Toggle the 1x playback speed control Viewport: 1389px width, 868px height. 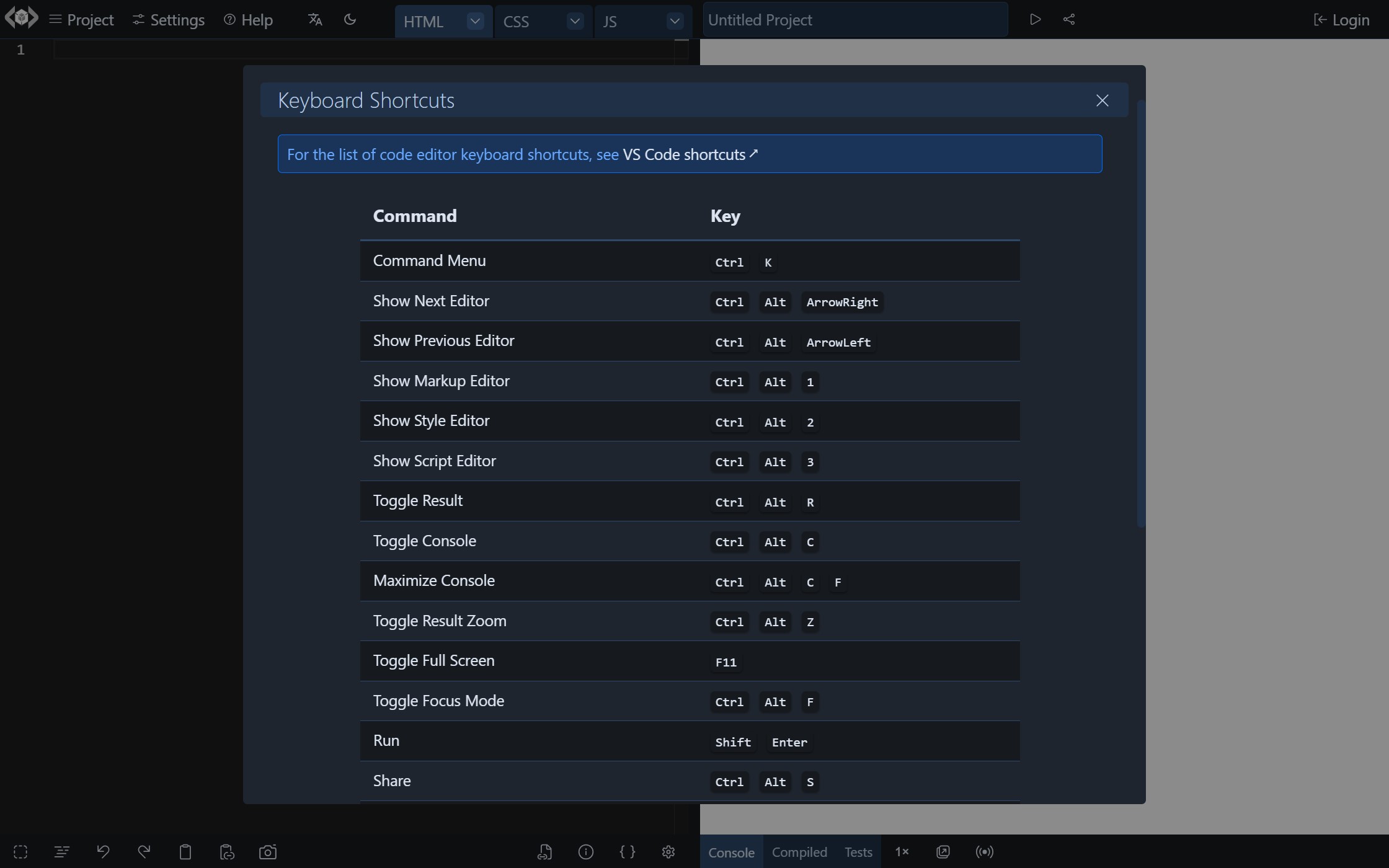click(x=902, y=852)
